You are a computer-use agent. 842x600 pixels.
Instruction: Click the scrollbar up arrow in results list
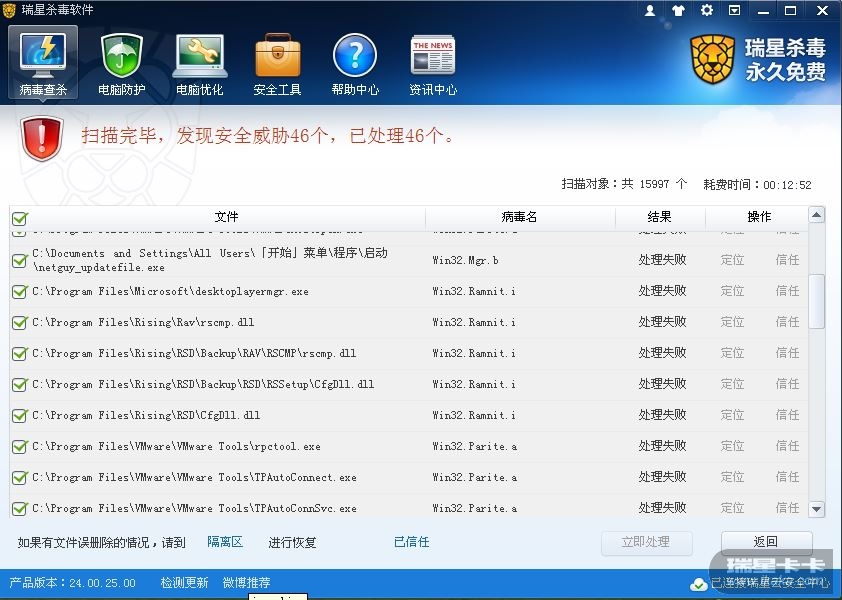[816, 216]
